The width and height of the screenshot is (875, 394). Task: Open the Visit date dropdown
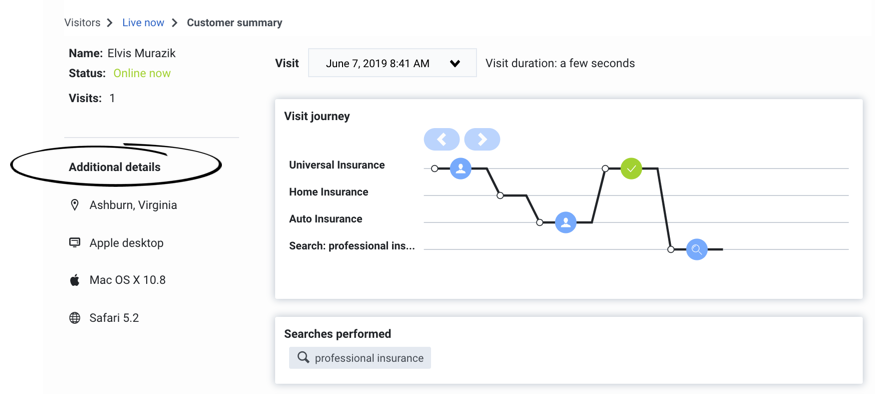point(392,63)
